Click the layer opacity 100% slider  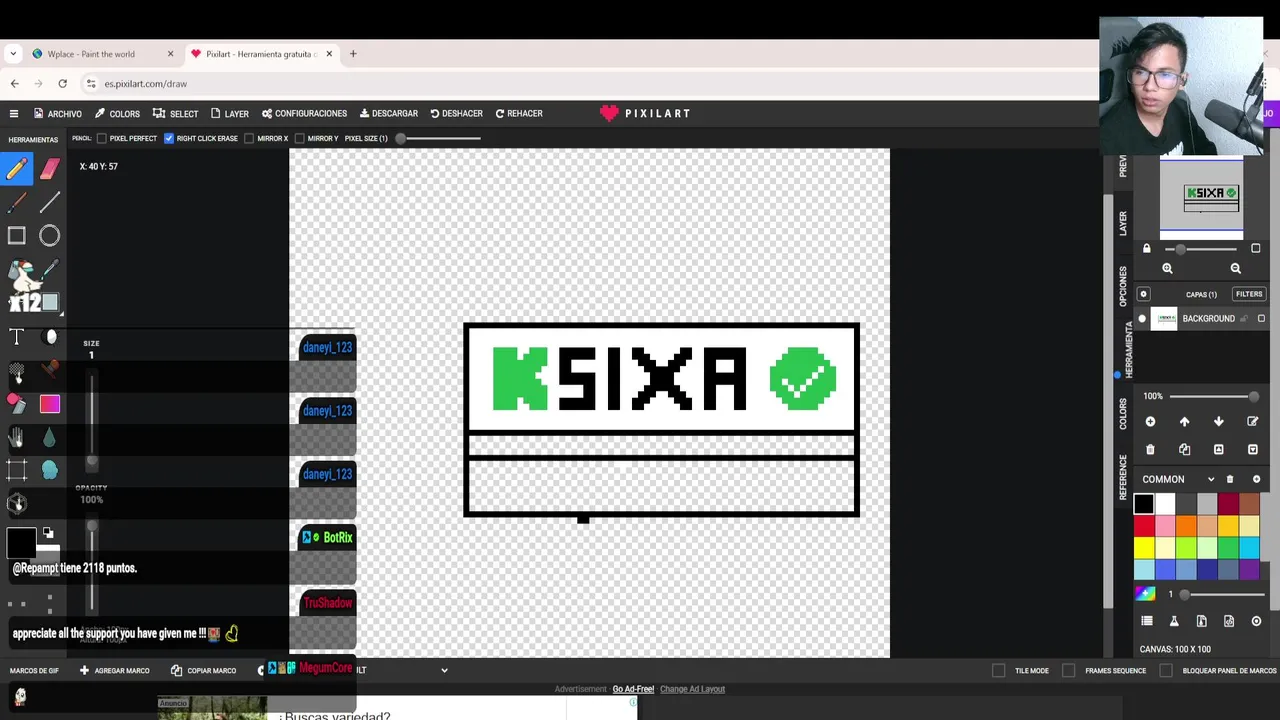1214,397
